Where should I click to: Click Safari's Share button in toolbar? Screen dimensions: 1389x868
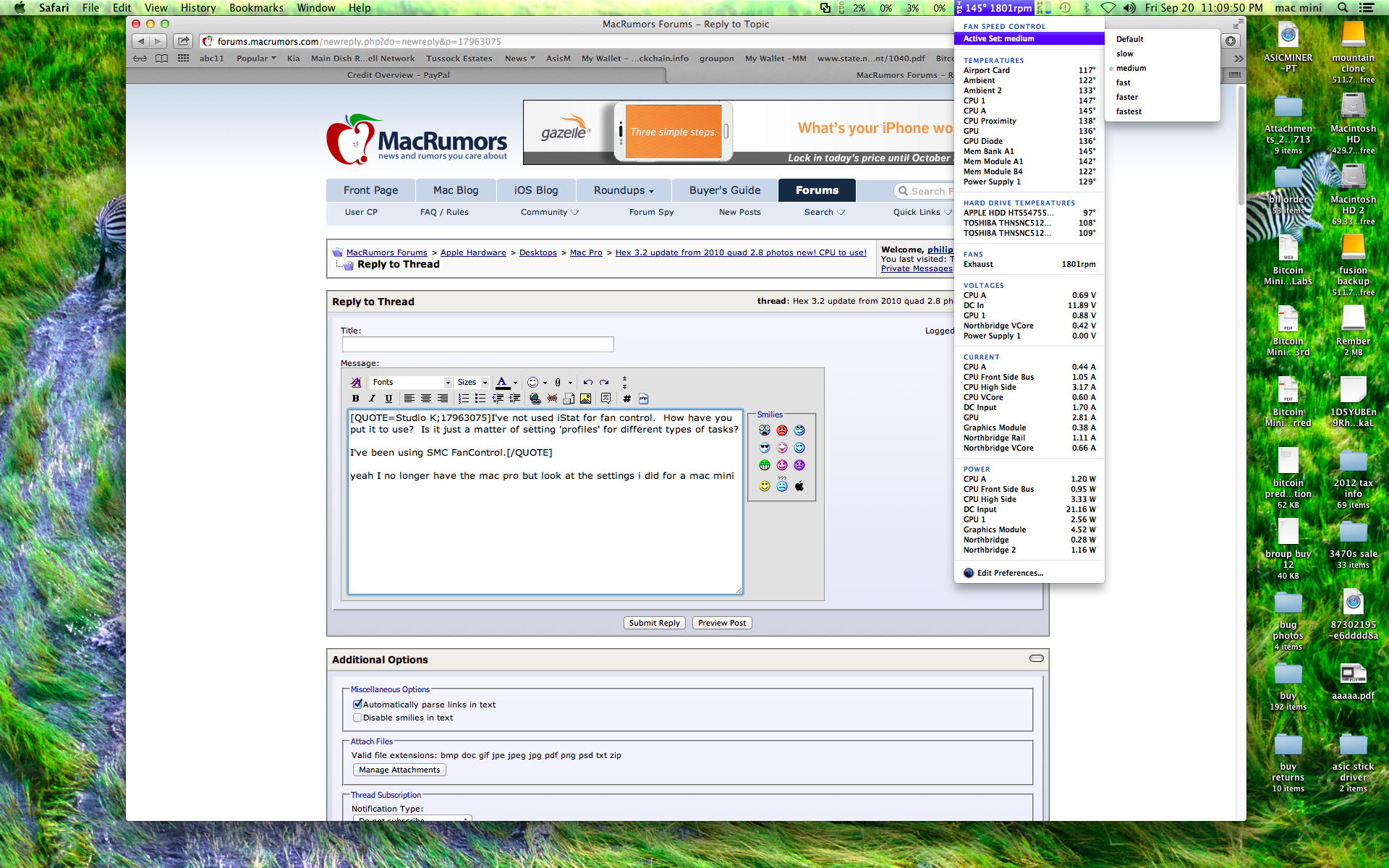[184, 41]
